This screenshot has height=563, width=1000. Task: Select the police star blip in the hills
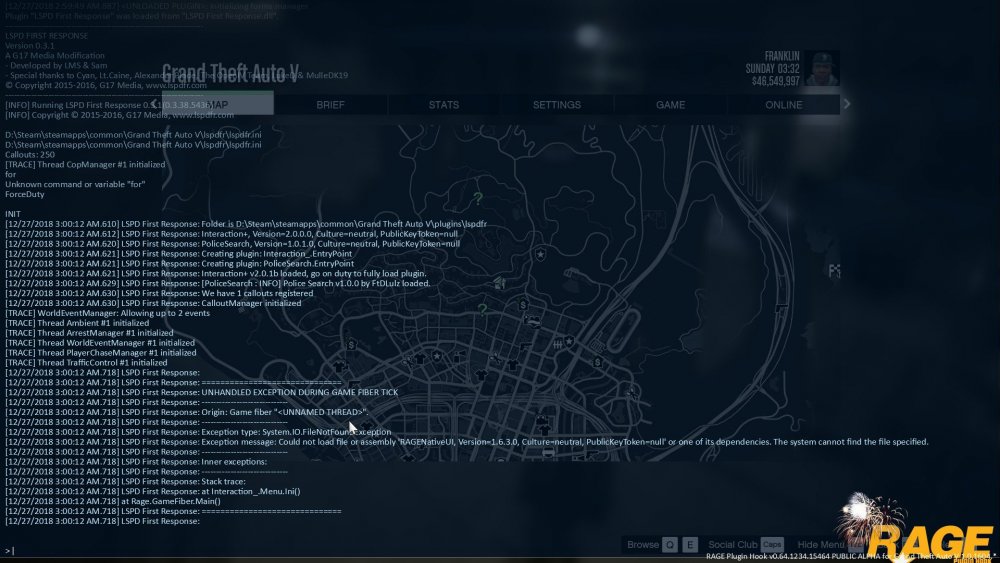(x=541, y=254)
